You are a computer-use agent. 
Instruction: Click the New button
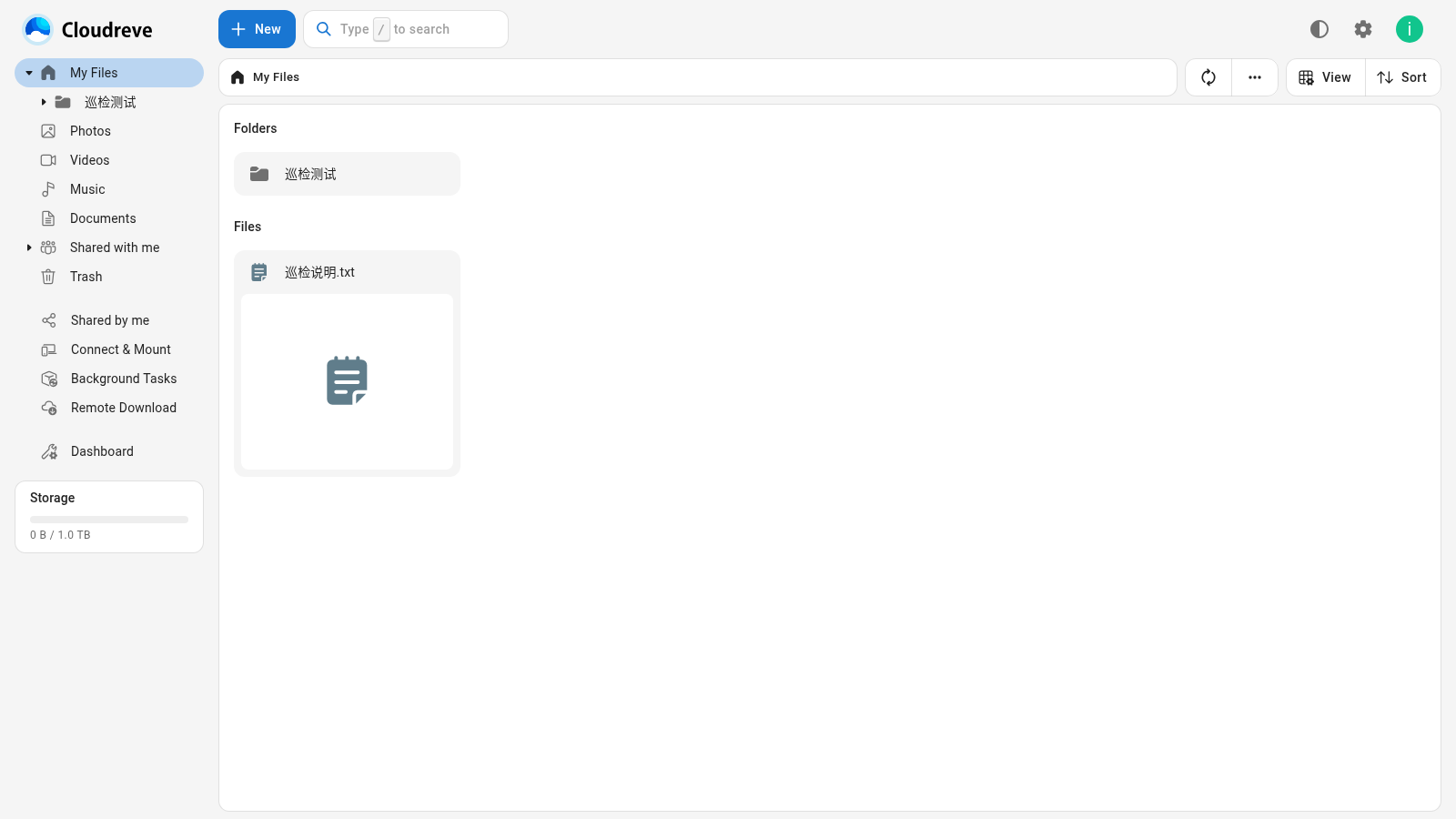257,29
